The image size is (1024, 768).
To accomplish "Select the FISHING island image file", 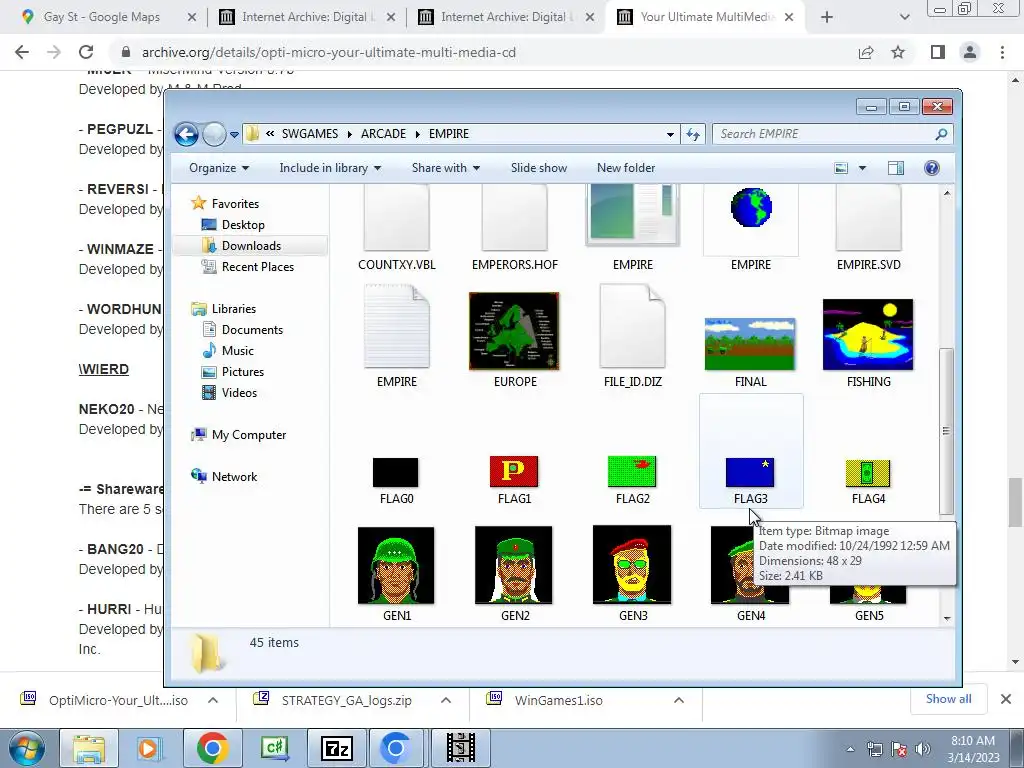I will (868, 334).
